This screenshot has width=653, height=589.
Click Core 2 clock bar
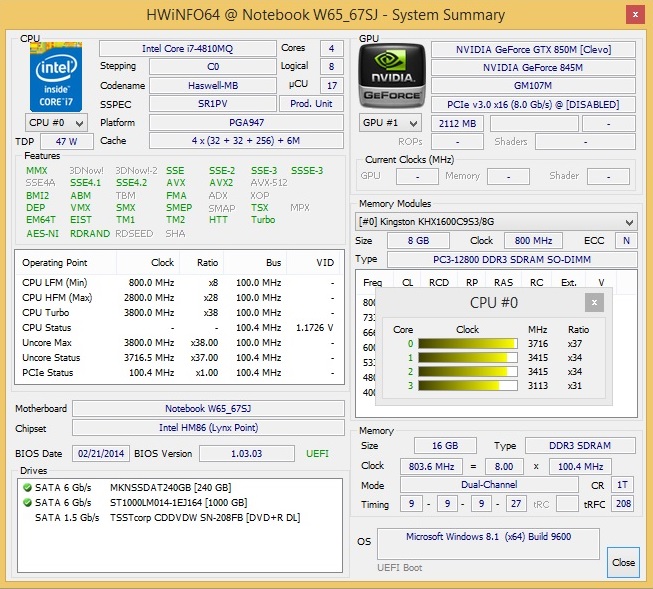[x=468, y=372]
